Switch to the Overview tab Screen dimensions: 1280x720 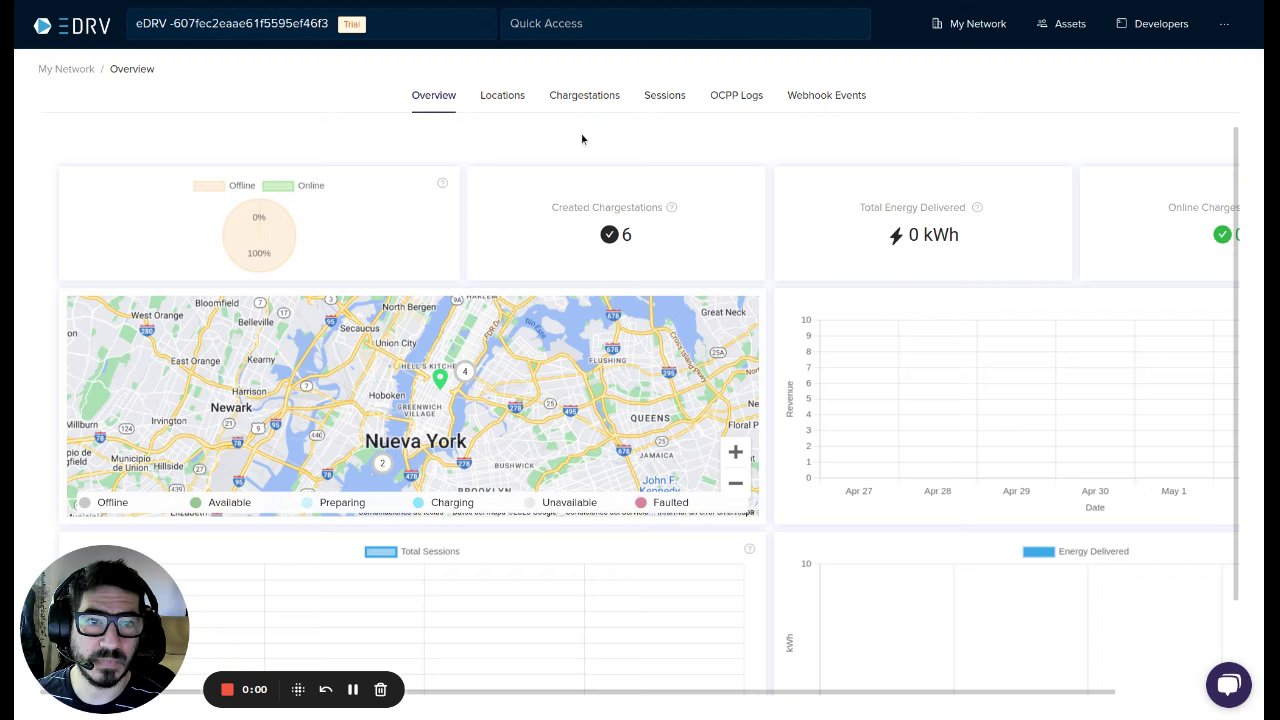pyautogui.click(x=434, y=95)
